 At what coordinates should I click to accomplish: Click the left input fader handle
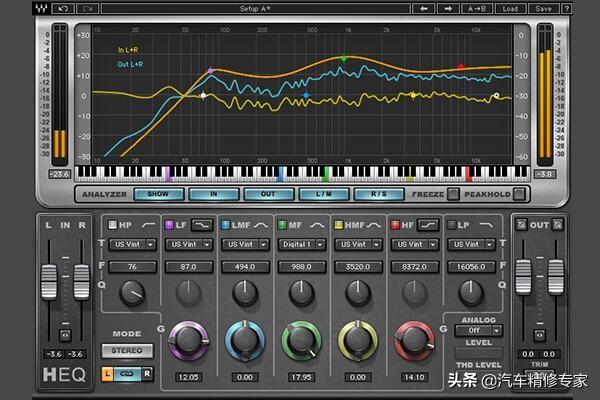49,282
